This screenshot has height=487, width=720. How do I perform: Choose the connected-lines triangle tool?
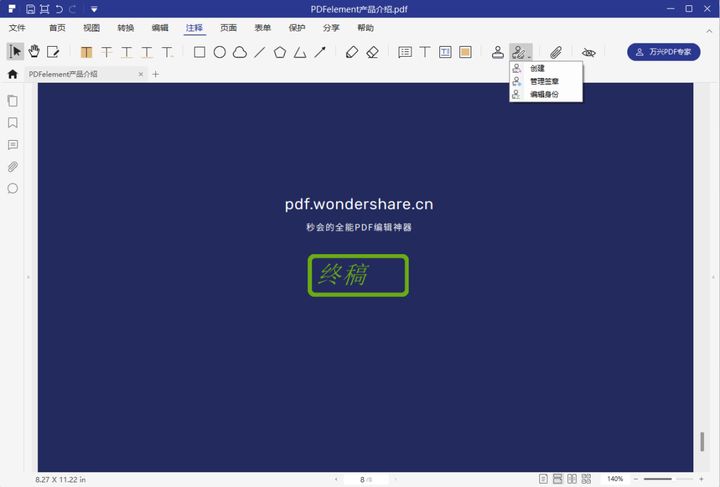[300, 52]
